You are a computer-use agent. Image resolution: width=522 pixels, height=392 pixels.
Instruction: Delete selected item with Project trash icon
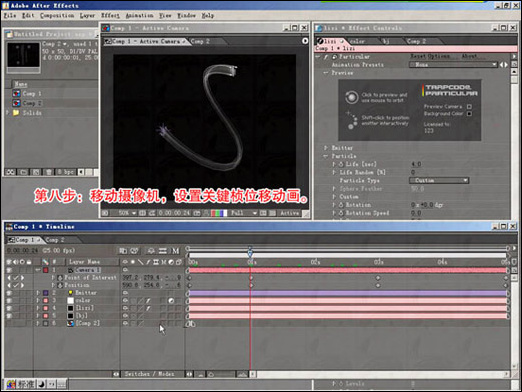49,172
